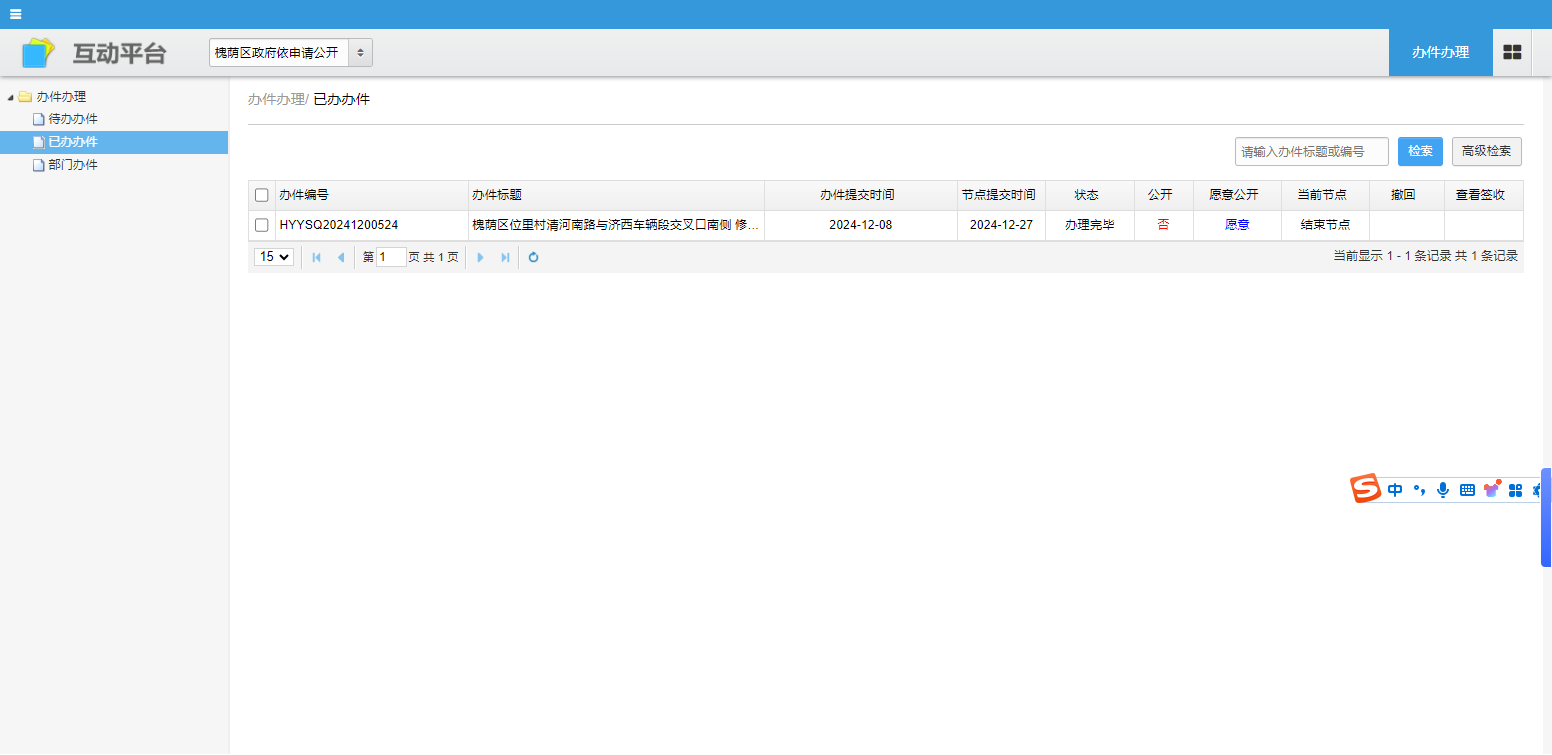Collapse the 办件办理 tree folder
The width and height of the screenshot is (1552, 755).
[11, 97]
